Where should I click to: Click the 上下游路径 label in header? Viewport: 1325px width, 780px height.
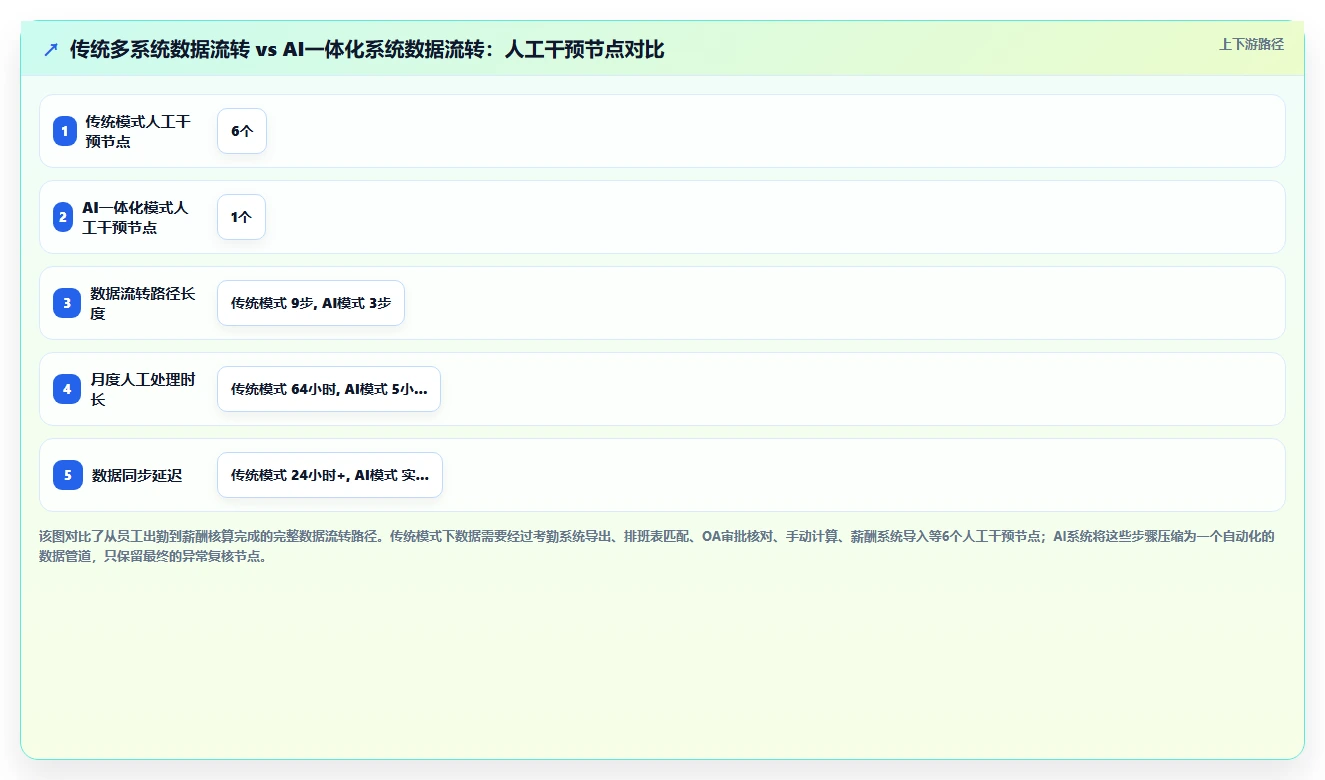pyautogui.click(x=1251, y=44)
